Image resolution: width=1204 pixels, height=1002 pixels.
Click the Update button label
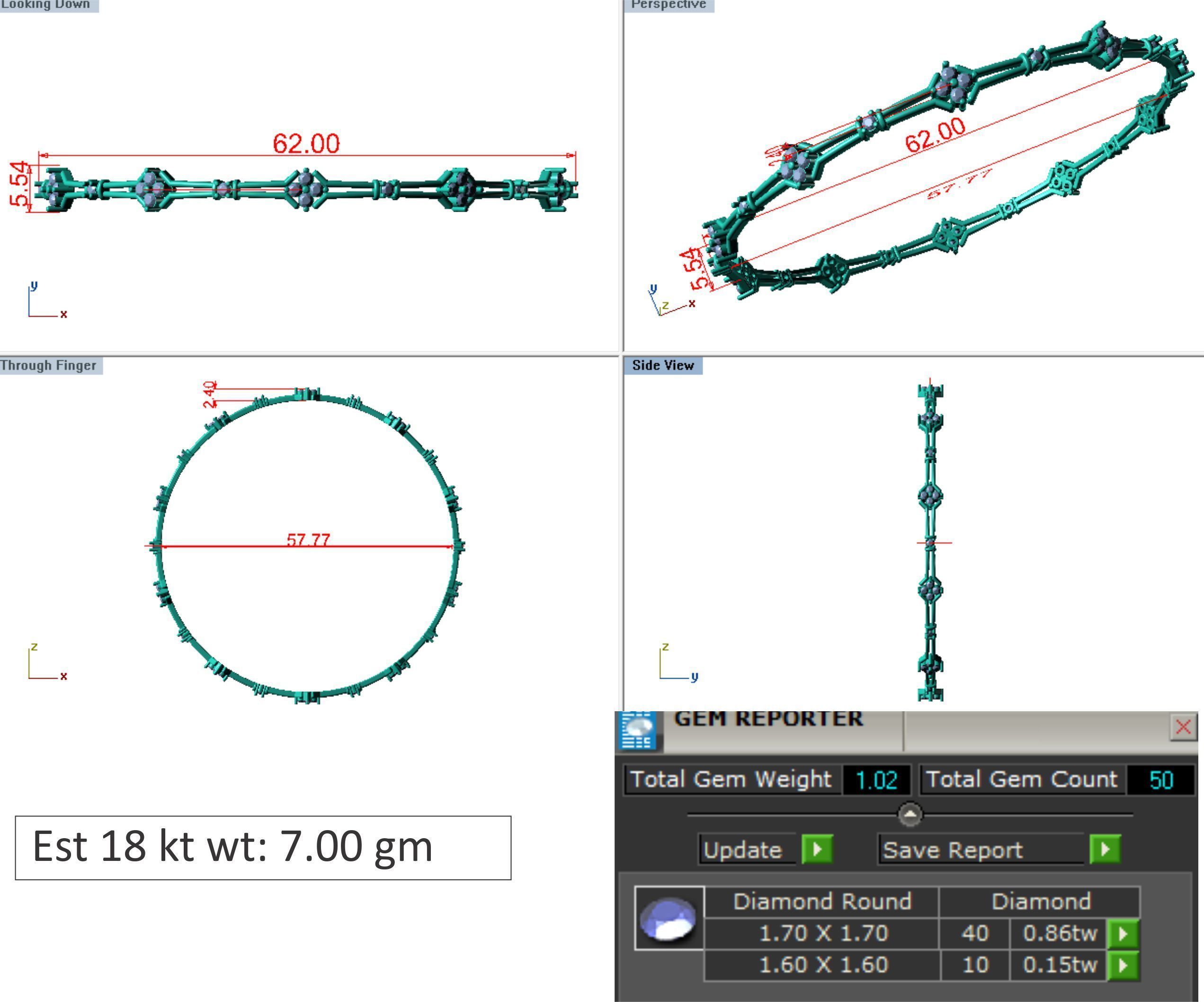[747, 850]
